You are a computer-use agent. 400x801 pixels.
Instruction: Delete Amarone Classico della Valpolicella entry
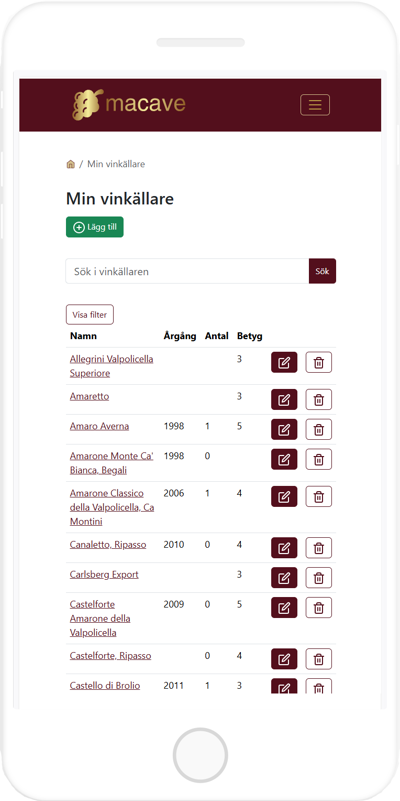319,496
